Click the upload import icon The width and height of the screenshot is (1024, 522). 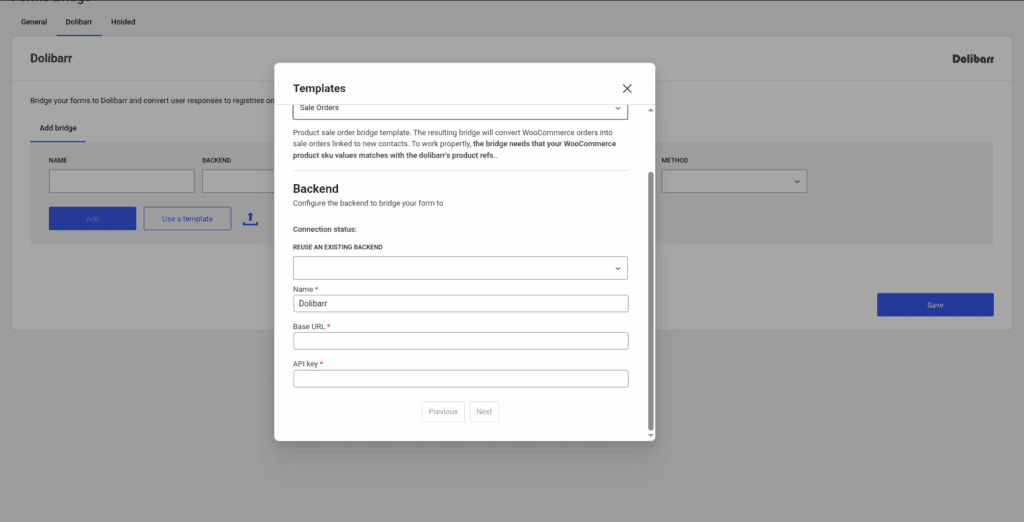coord(250,219)
